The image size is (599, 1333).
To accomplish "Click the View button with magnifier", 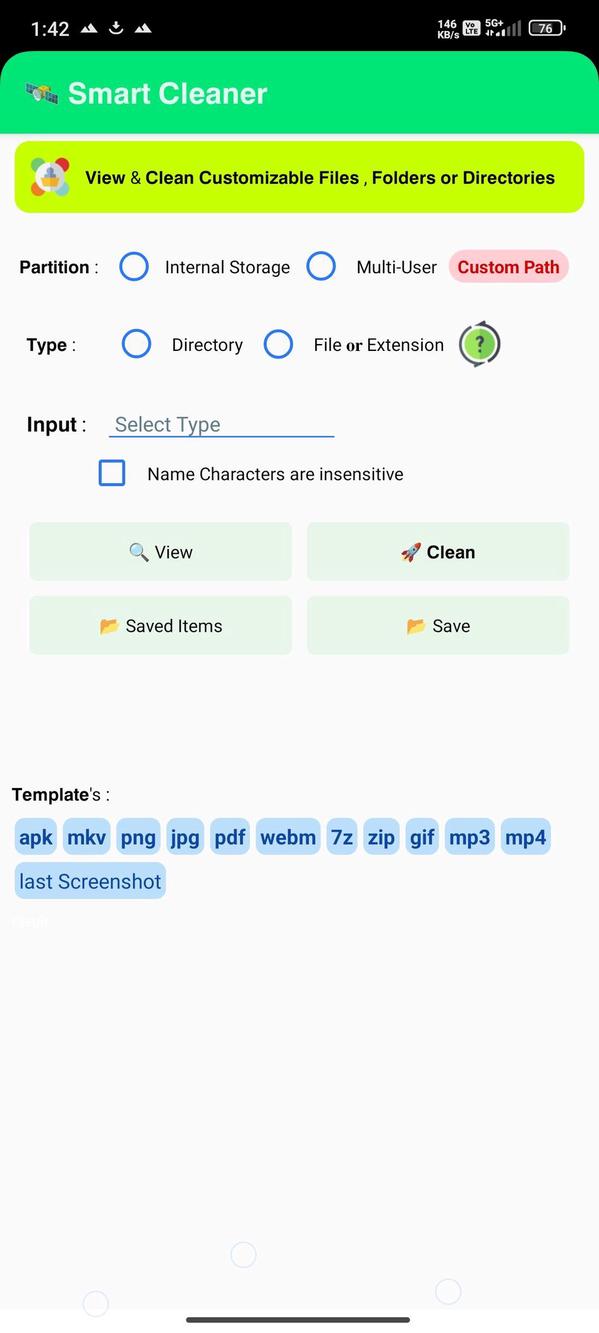I will (160, 552).
